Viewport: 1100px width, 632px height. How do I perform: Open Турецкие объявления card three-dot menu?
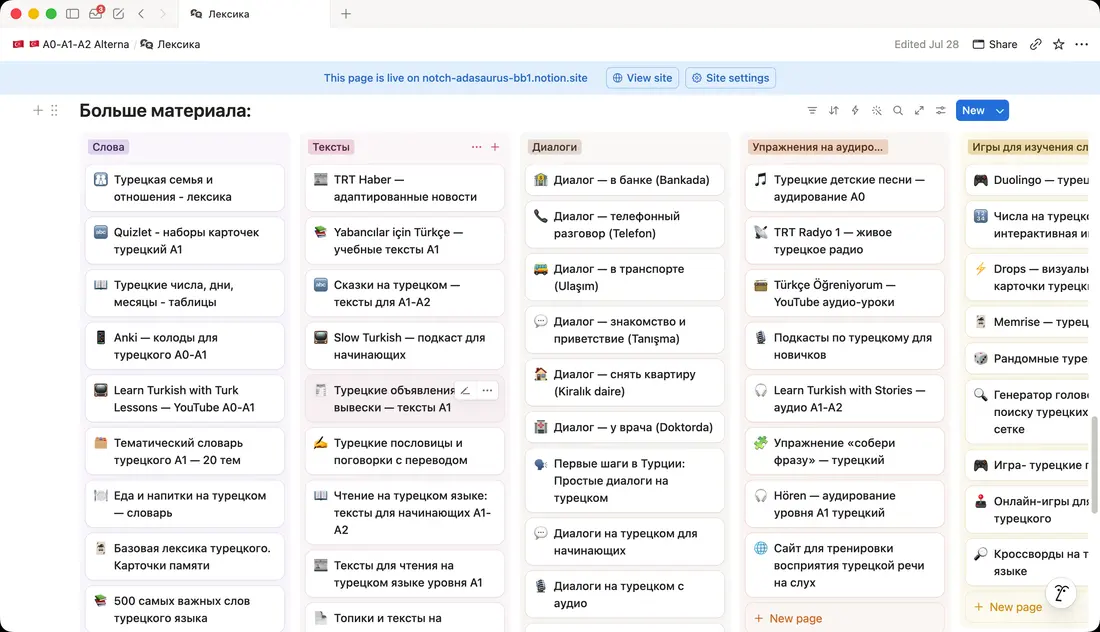point(487,390)
